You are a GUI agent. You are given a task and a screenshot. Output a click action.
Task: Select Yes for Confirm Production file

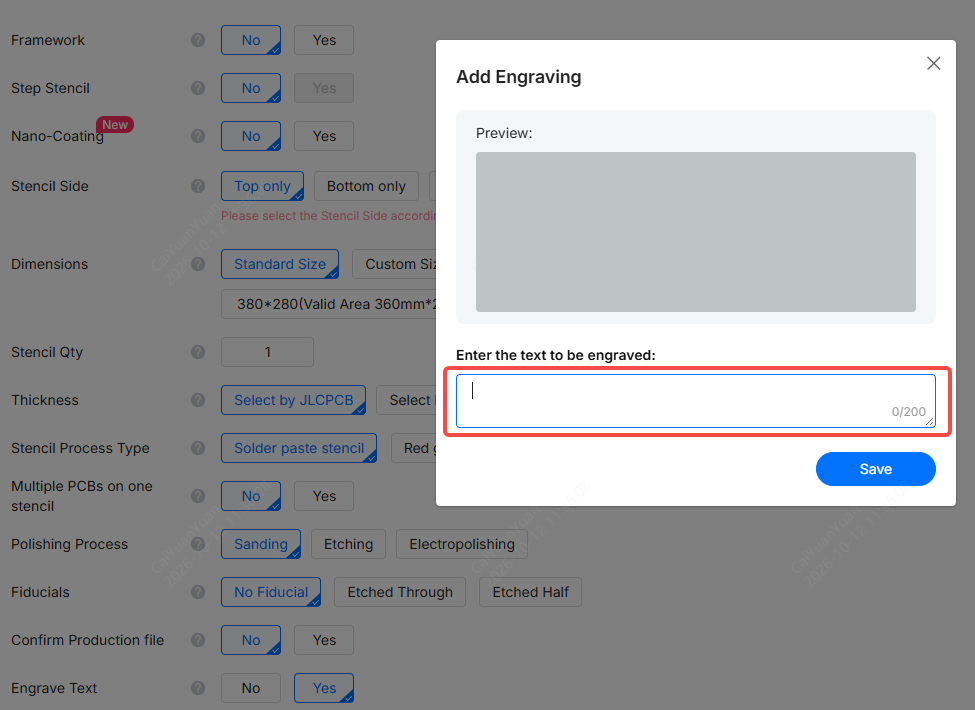(324, 640)
